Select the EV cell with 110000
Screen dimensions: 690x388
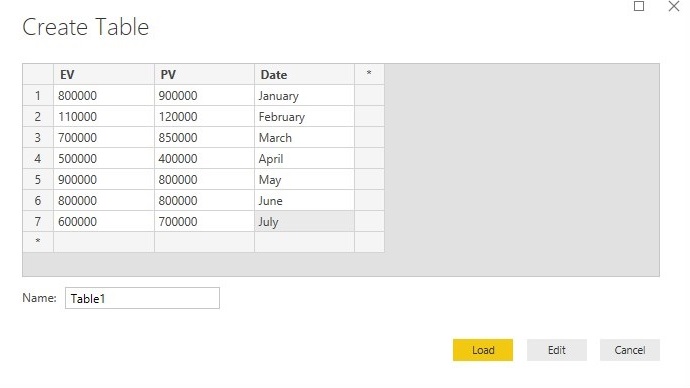click(104, 117)
